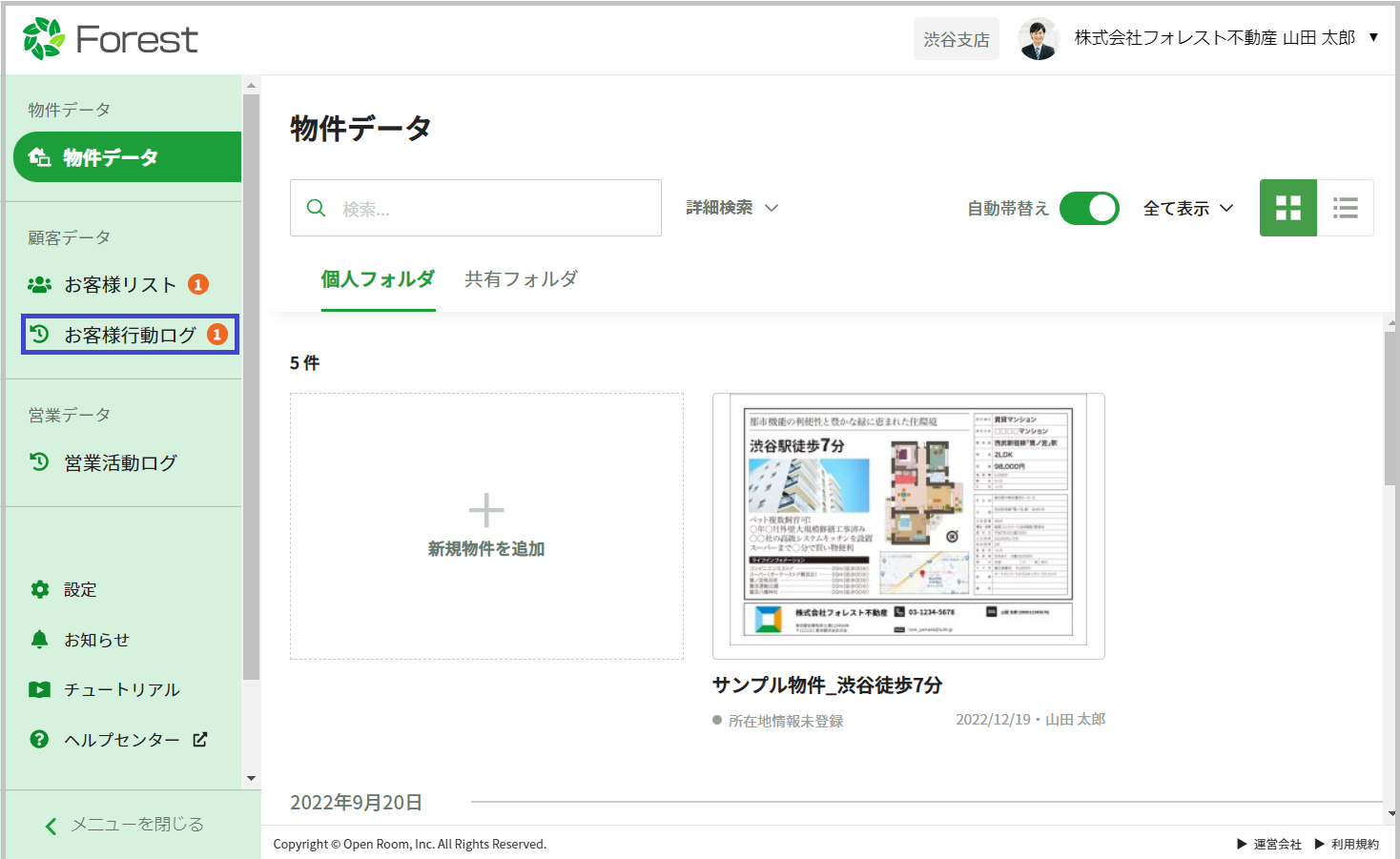Expand the 詳細検索 advanced search

(x=731, y=208)
